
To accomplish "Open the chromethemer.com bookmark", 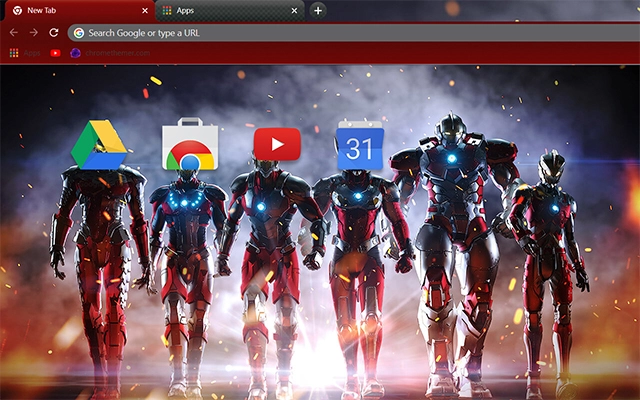I will (x=110, y=53).
